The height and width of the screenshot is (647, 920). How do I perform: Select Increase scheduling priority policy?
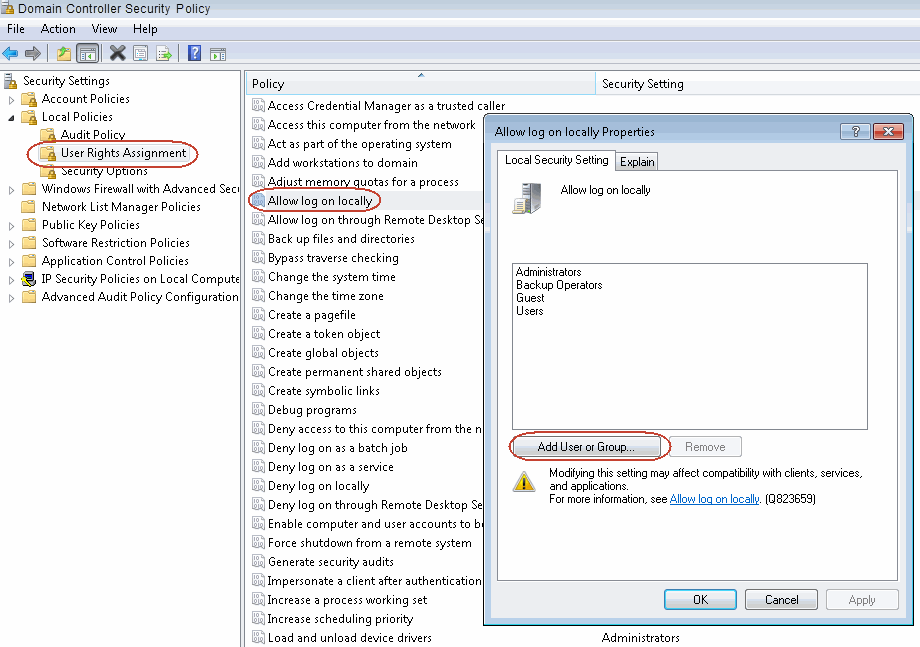[340, 619]
